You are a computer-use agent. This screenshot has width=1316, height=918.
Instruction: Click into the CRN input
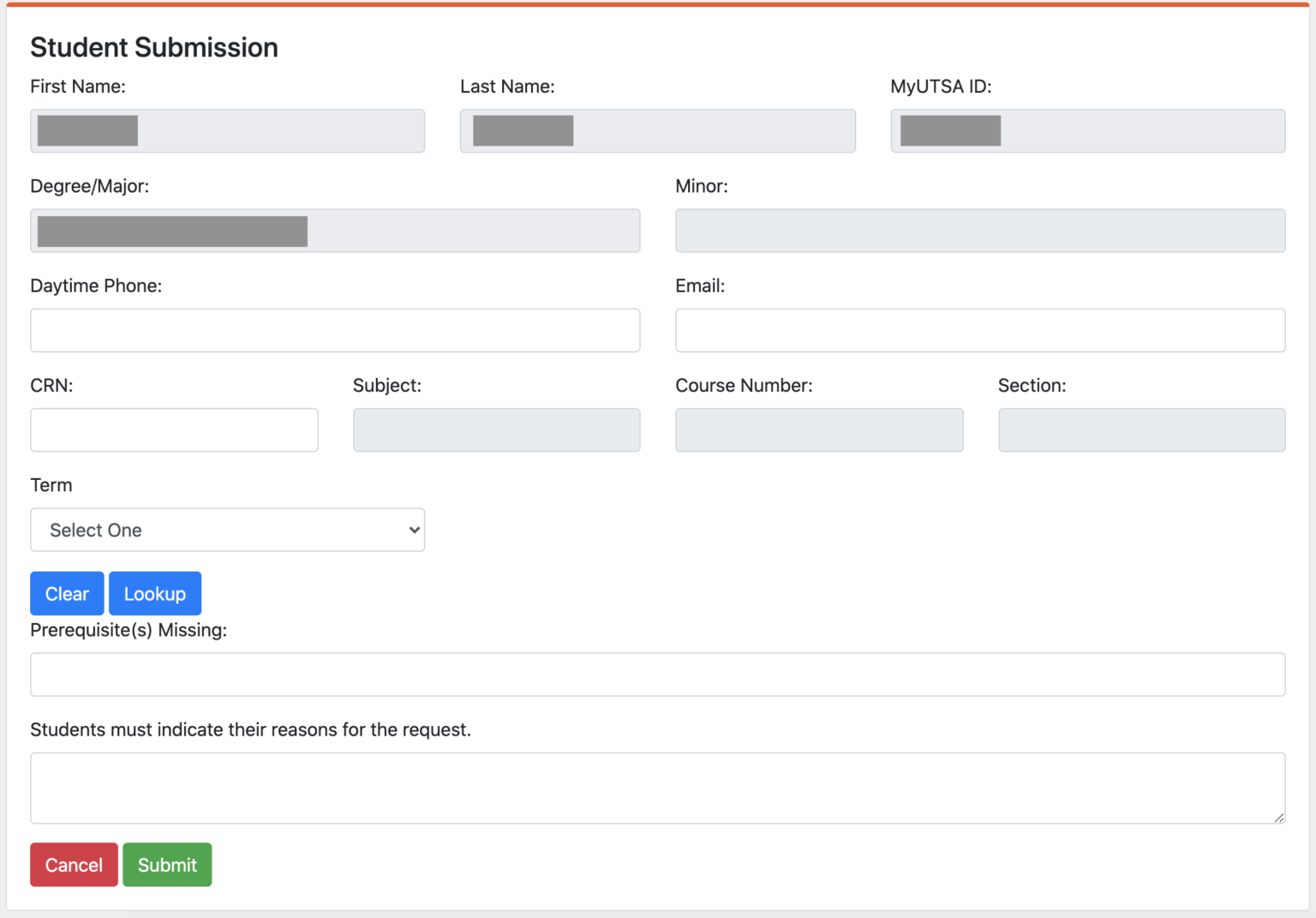[x=174, y=429]
